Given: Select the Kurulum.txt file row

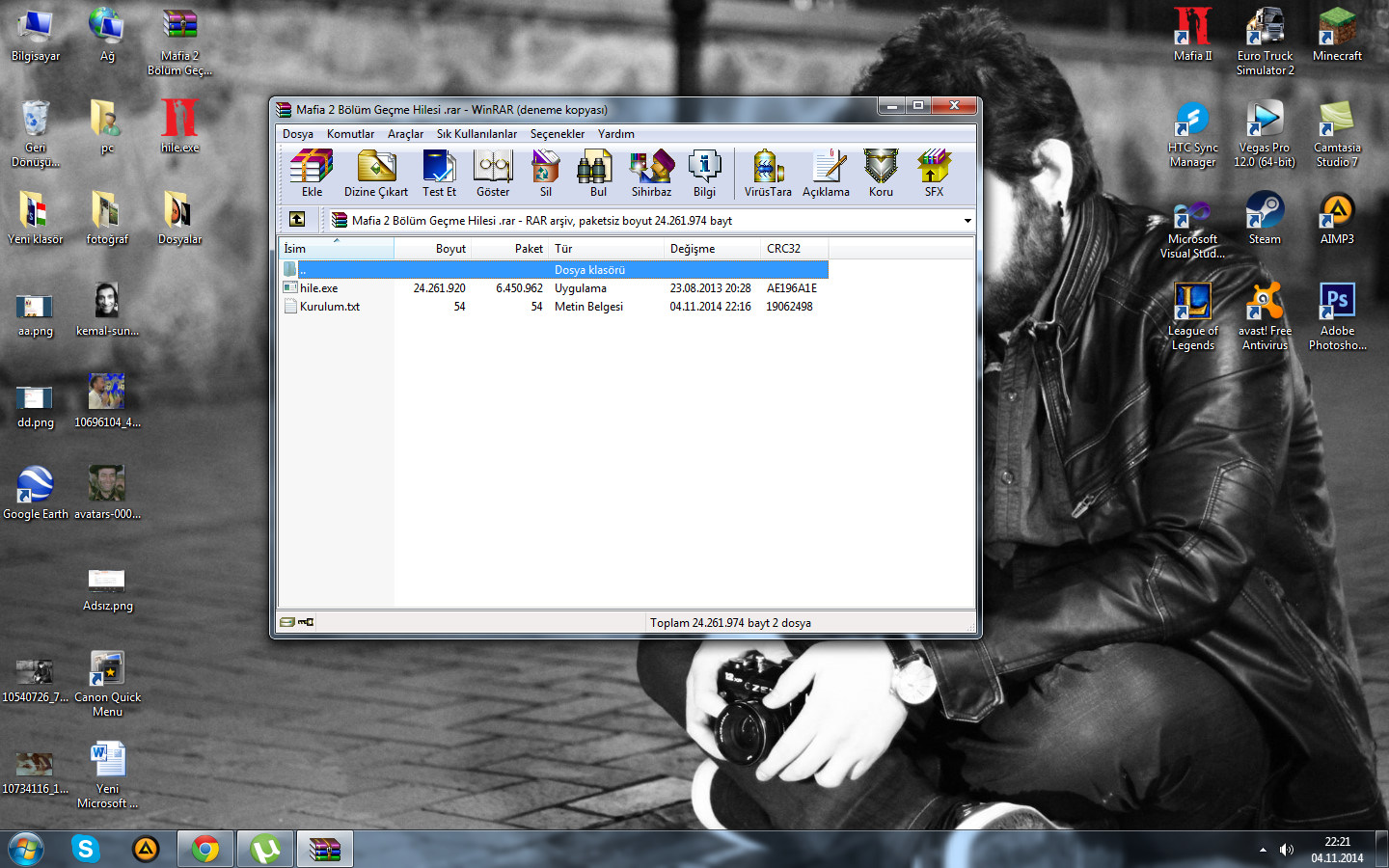Looking at the screenshot, I should coord(554,307).
